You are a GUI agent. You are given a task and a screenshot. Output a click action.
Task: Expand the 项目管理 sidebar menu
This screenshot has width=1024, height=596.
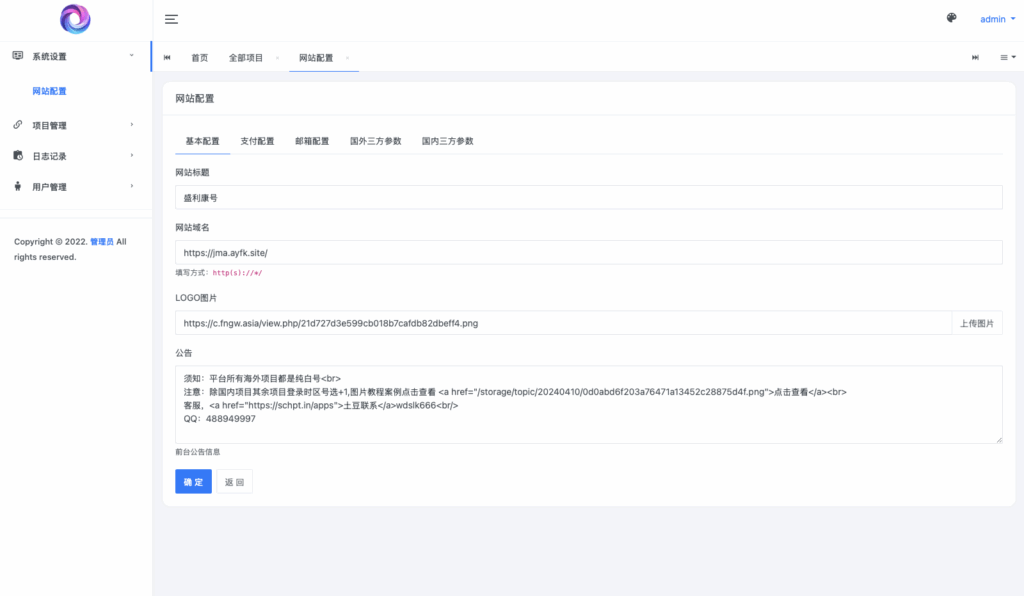coord(75,125)
